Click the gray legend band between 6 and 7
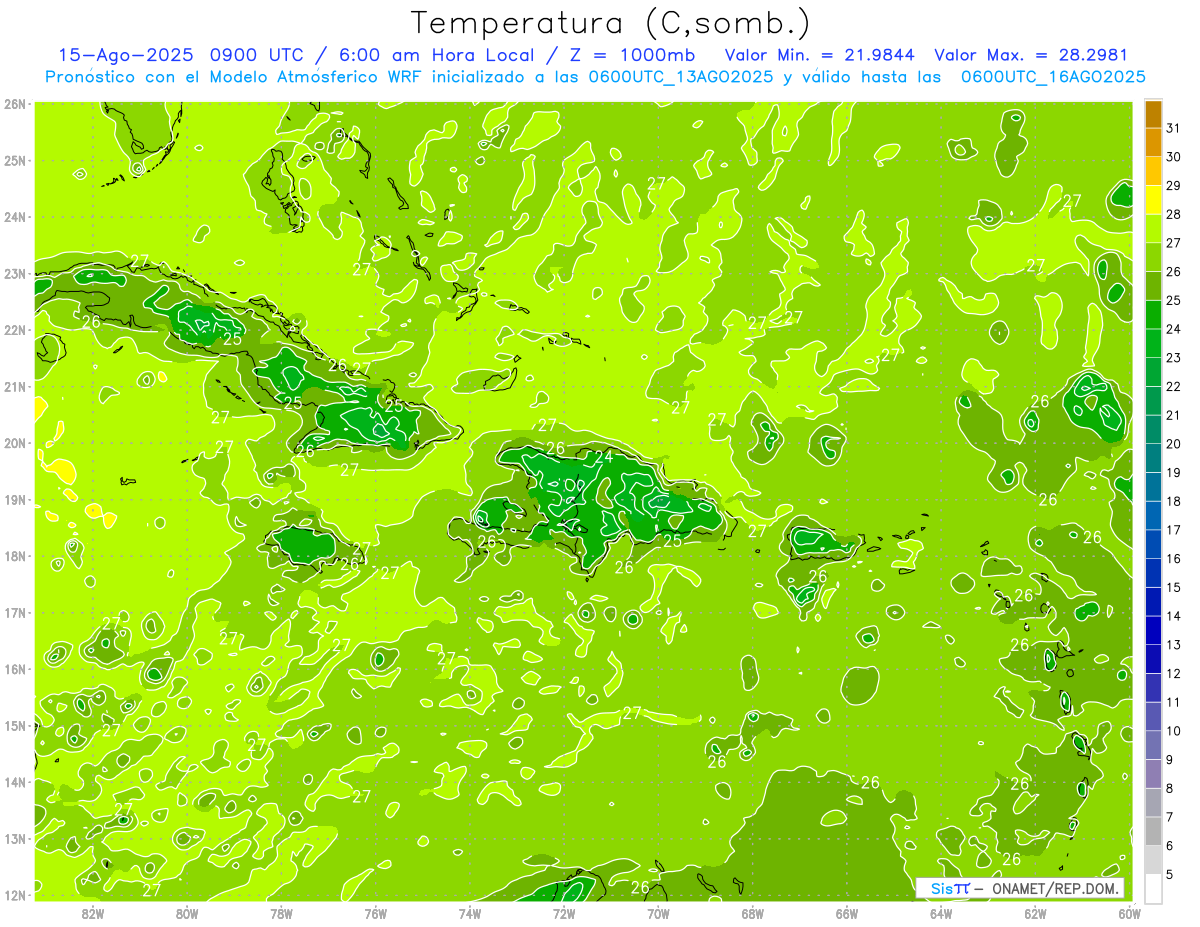Viewport: 1200px width, 927px height. [1153, 831]
